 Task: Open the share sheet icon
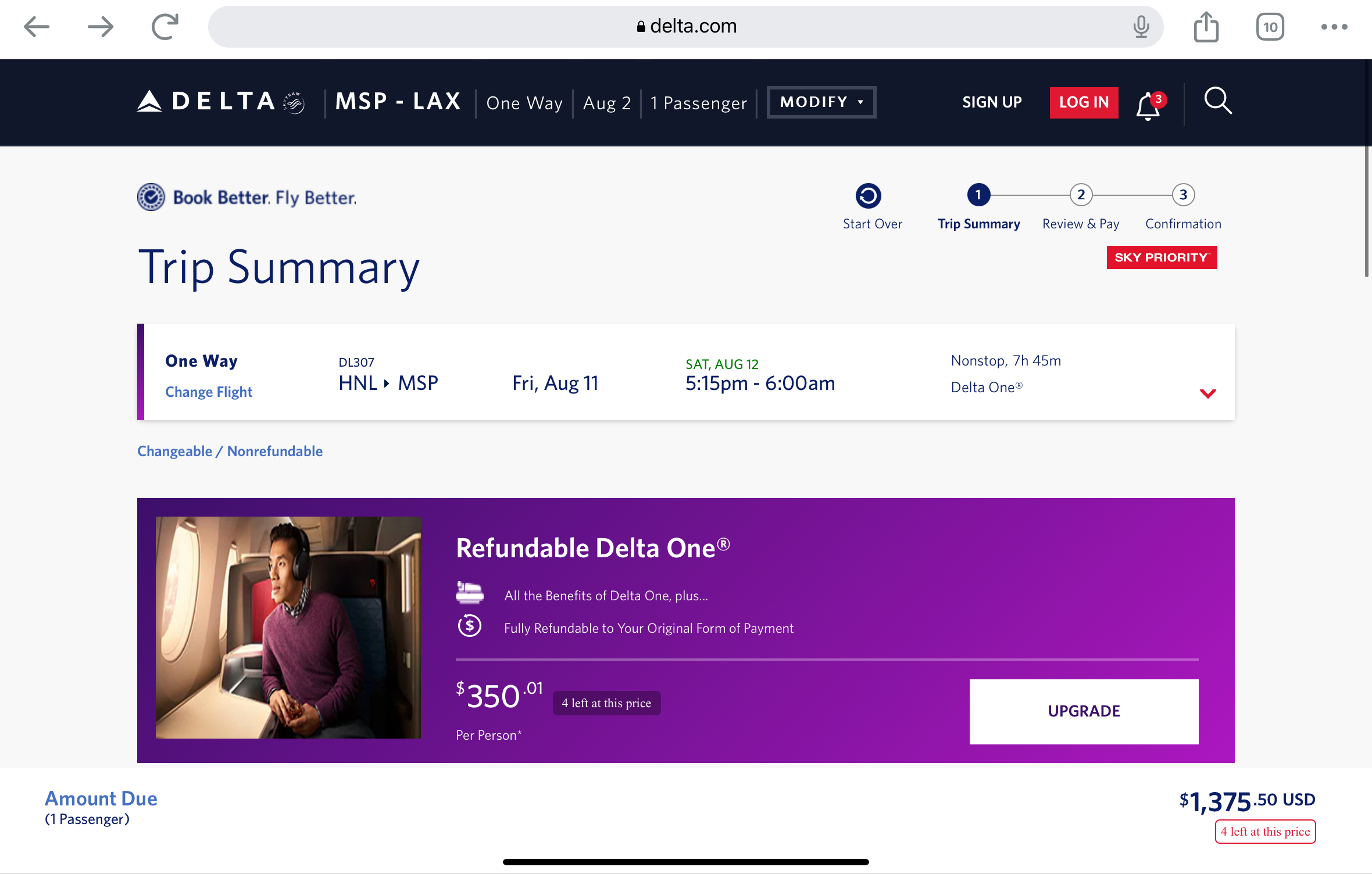pos(1206,27)
